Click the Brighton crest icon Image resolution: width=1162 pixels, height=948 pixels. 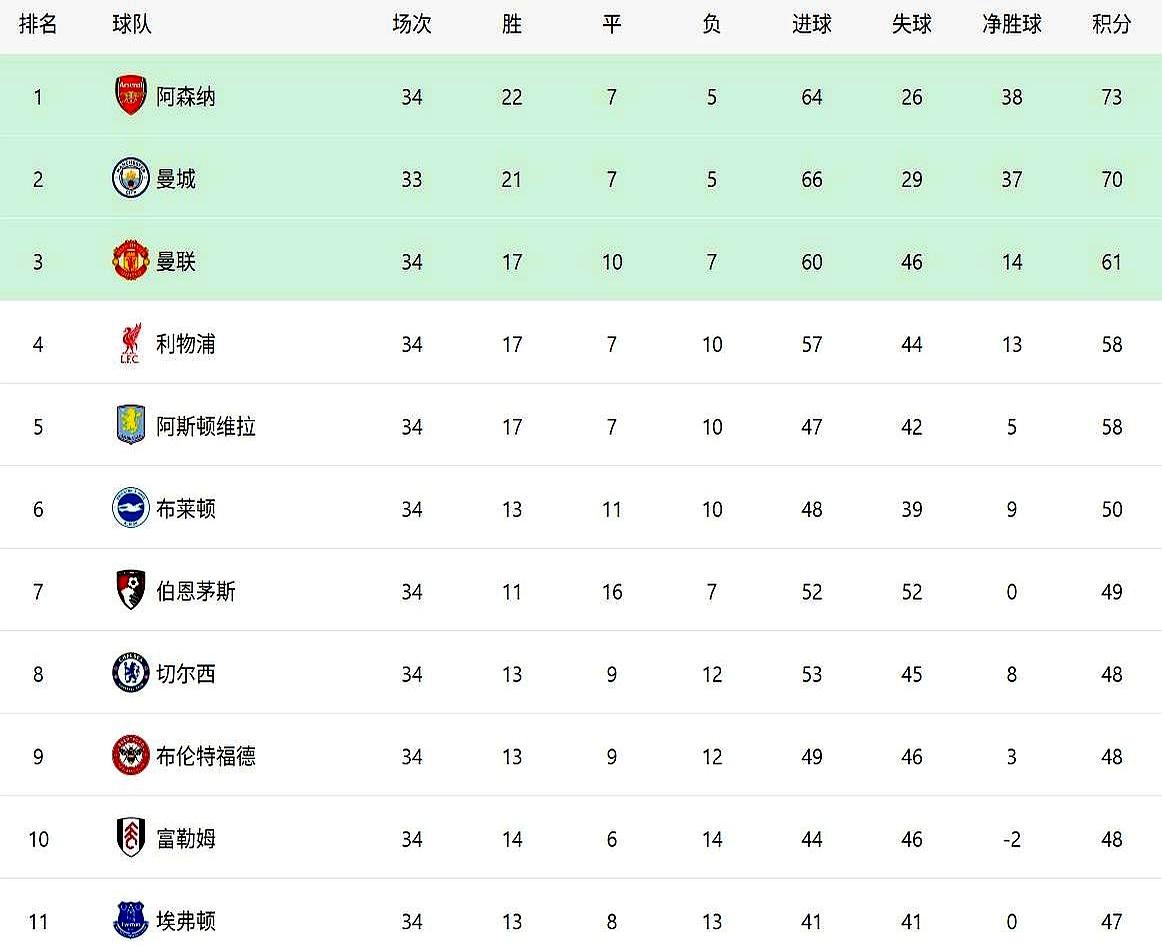tap(131, 508)
